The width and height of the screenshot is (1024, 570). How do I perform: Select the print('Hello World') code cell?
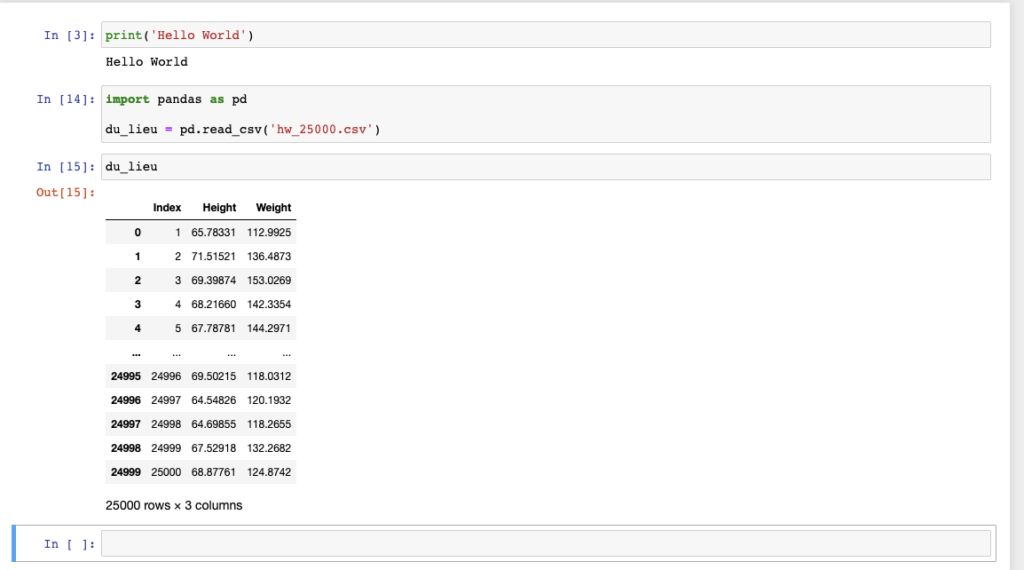coord(545,35)
